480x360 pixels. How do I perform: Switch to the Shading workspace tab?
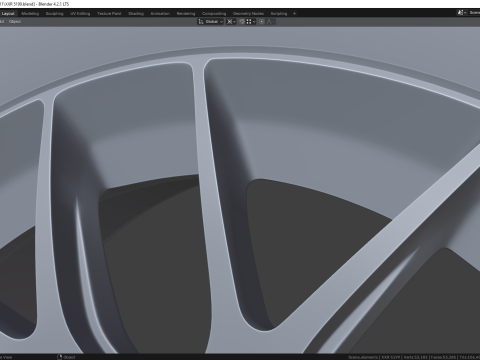(x=136, y=14)
